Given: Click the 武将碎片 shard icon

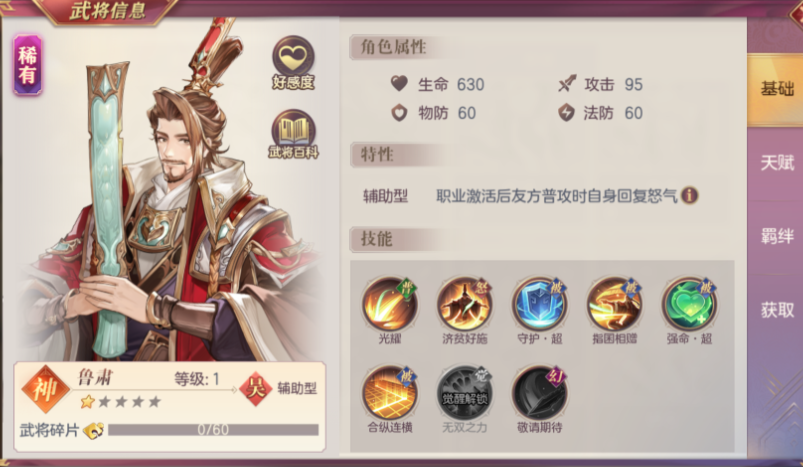Looking at the screenshot, I should coord(94,430).
